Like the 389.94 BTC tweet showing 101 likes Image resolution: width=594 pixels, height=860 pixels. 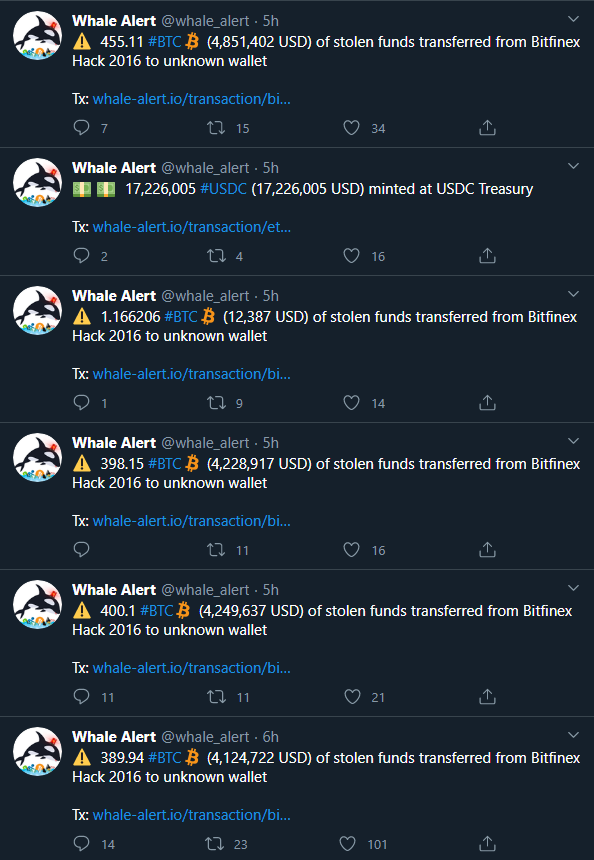[347, 844]
